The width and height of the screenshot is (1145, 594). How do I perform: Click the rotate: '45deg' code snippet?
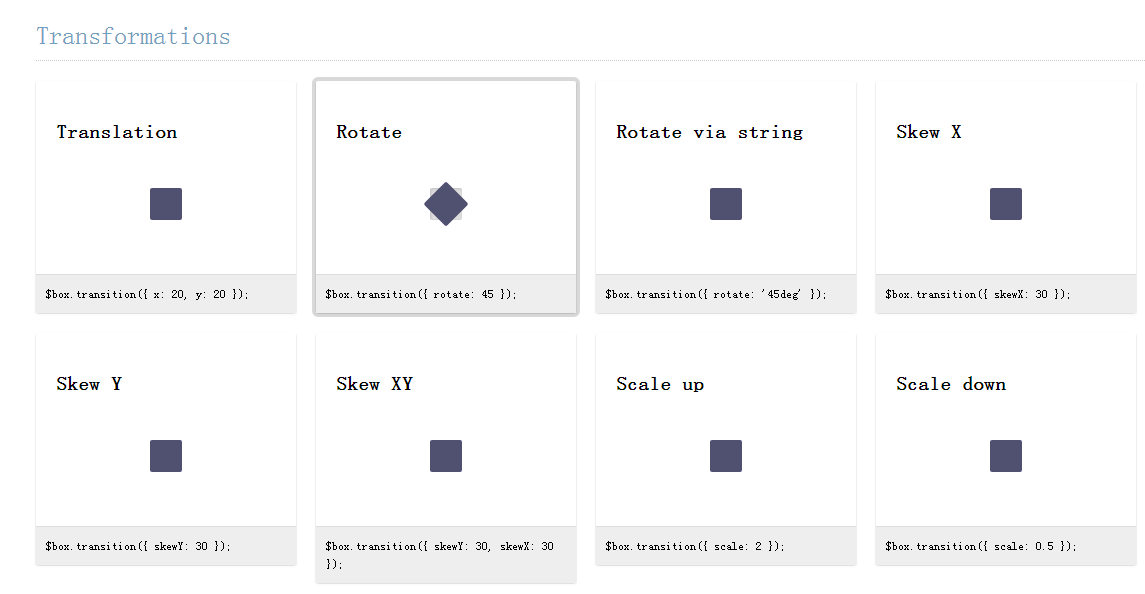click(x=716, y=294)
